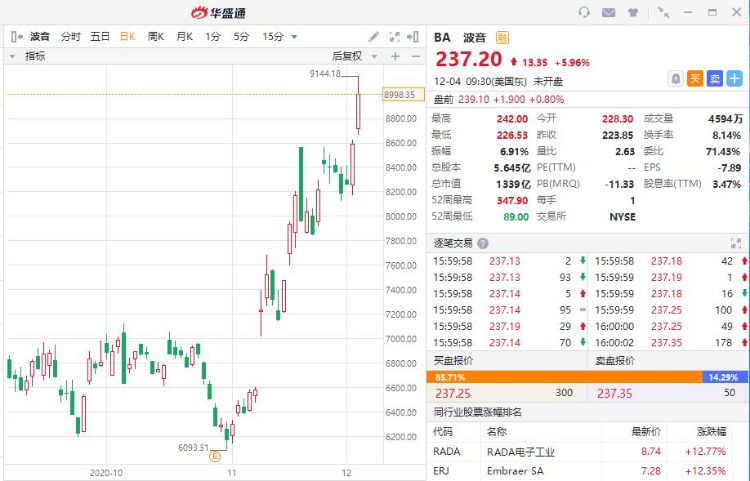Click the 52周最高 value 347.90

pos(512,200)
